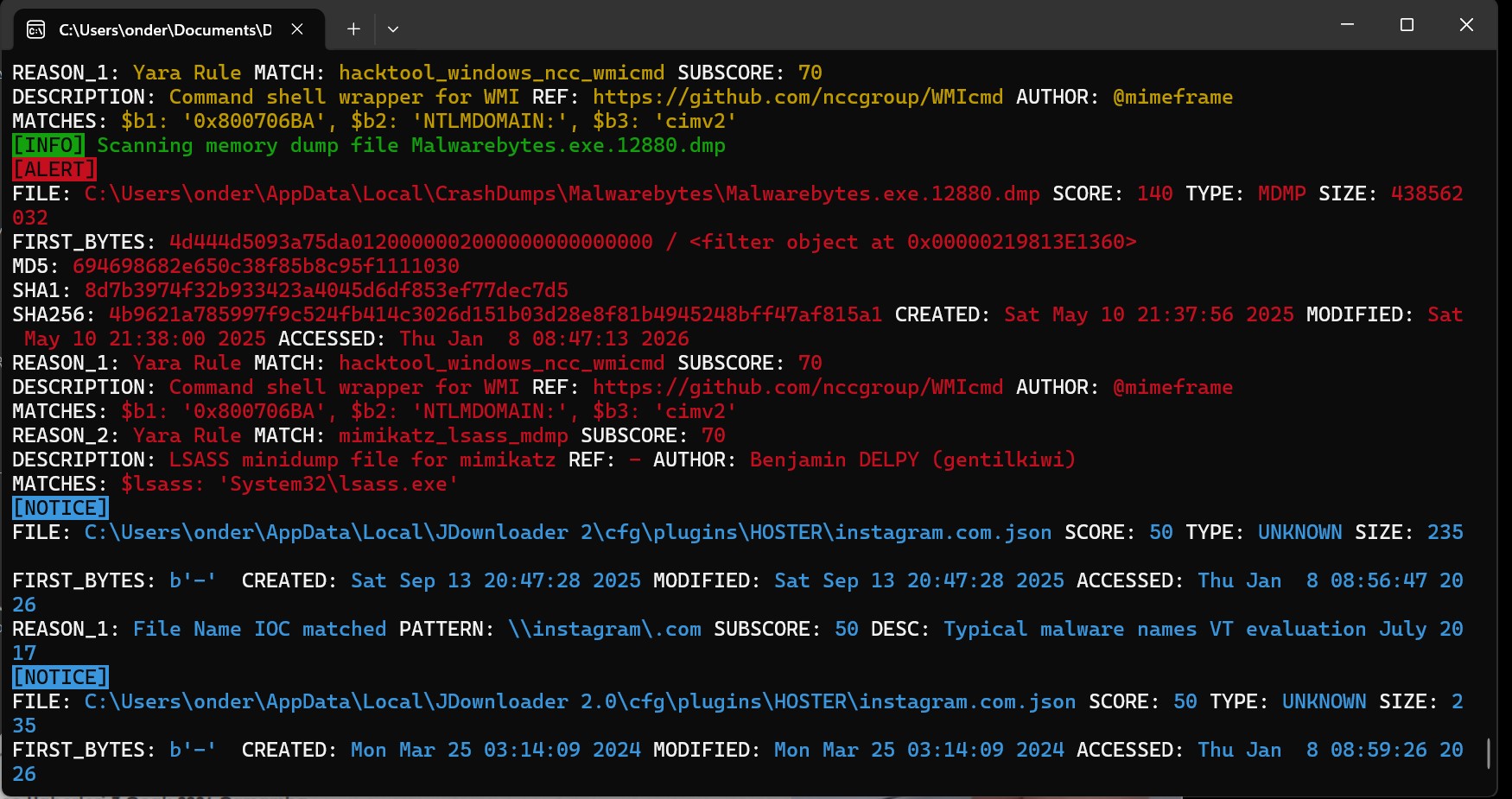
Task: Open the WMIcmd GitHub link above the INFO line
Action: coord(797,97)
